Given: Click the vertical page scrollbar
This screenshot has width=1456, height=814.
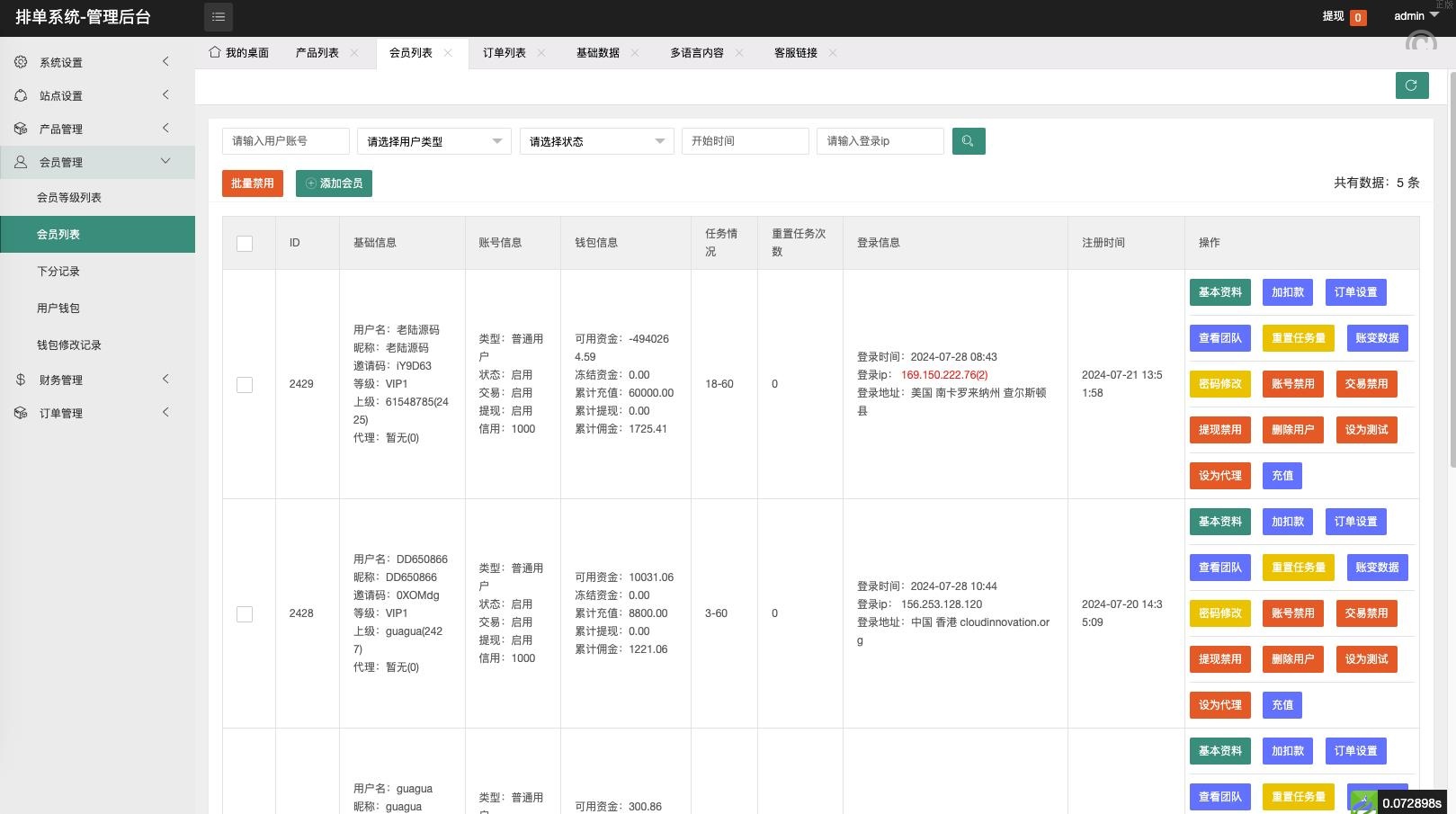Looking at the screenshot, I should pos(1452,270).
